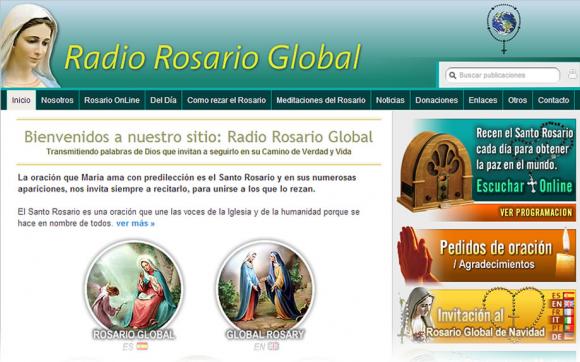Image resolution: width=580 pixels, height=362 pixels.
Task: Open the Inicio tab
Action: [x=21, y=100]
